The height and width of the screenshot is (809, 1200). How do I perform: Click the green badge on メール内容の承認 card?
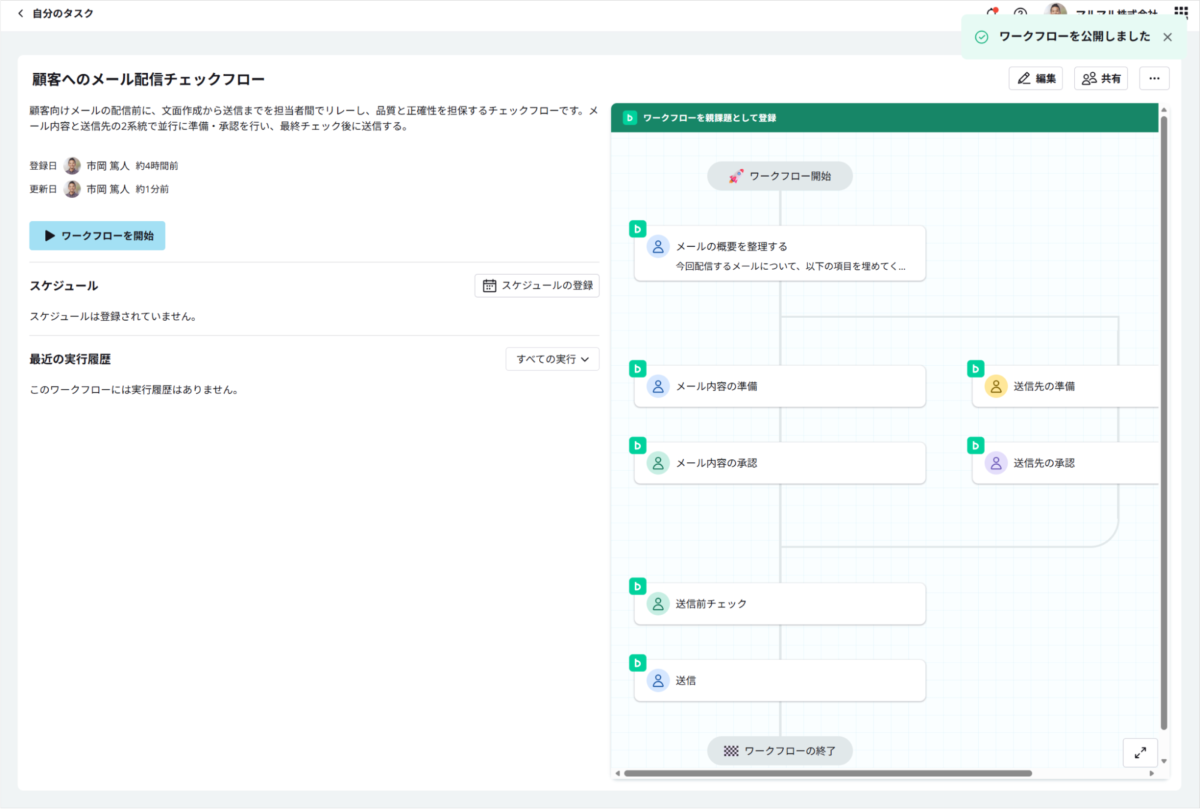coord(637,446)
